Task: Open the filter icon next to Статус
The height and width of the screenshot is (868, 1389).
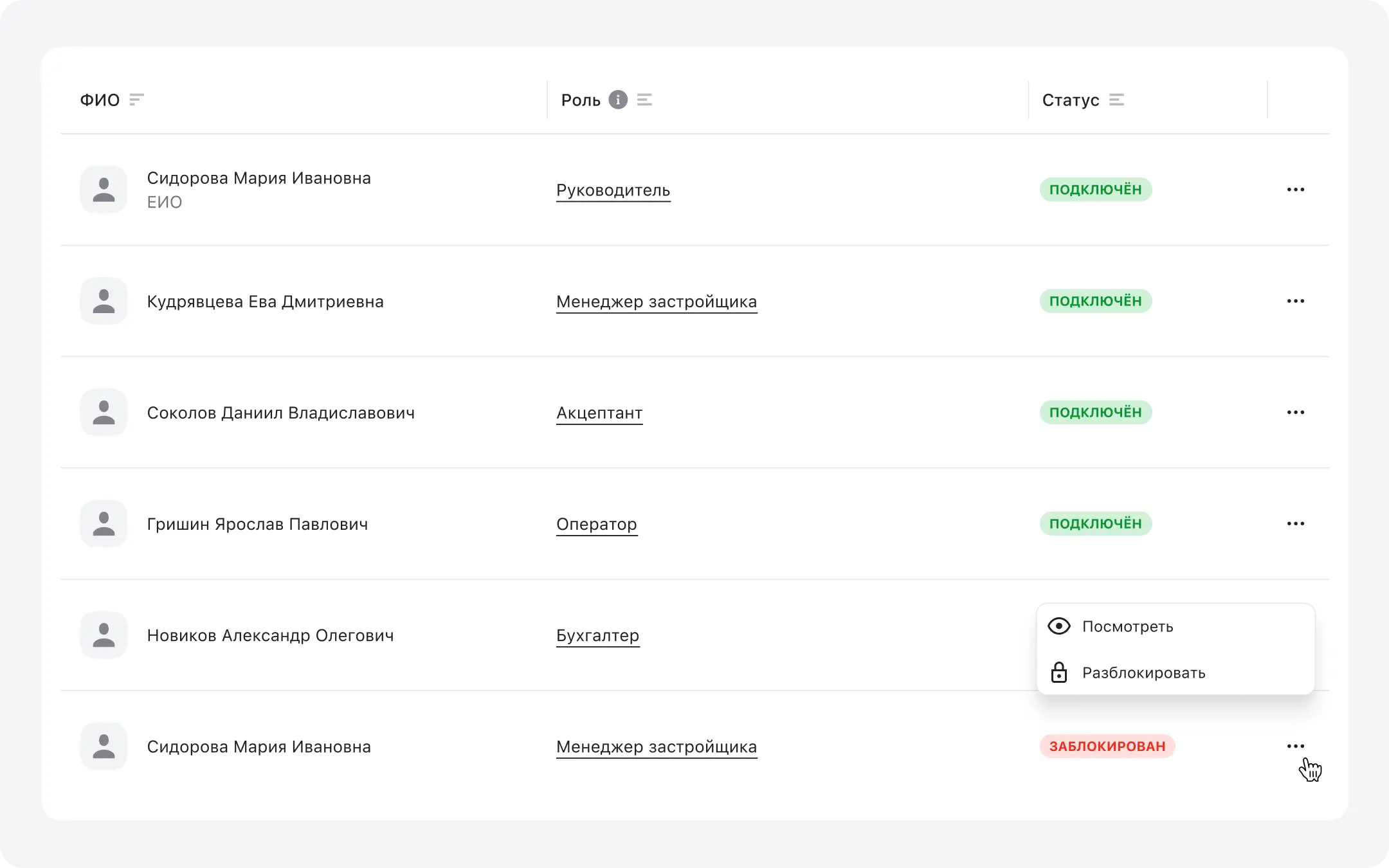Action: point(1116,100)
